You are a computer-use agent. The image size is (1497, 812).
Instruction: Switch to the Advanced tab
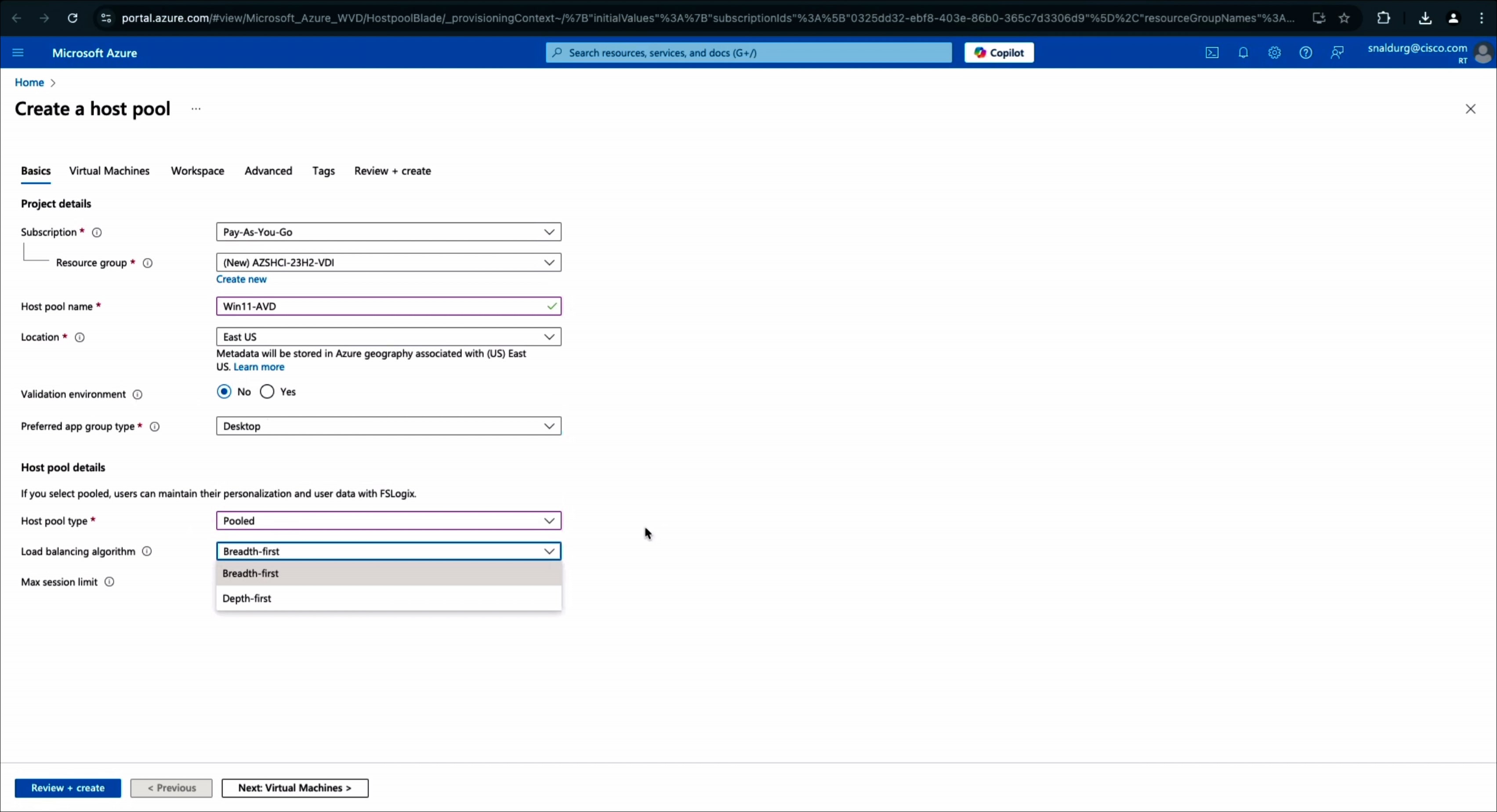[268, 171]
